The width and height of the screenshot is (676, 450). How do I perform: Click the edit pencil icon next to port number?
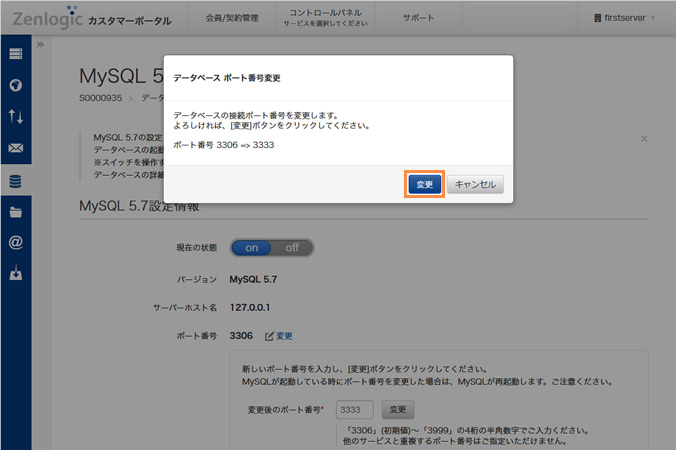pos(269,336)
